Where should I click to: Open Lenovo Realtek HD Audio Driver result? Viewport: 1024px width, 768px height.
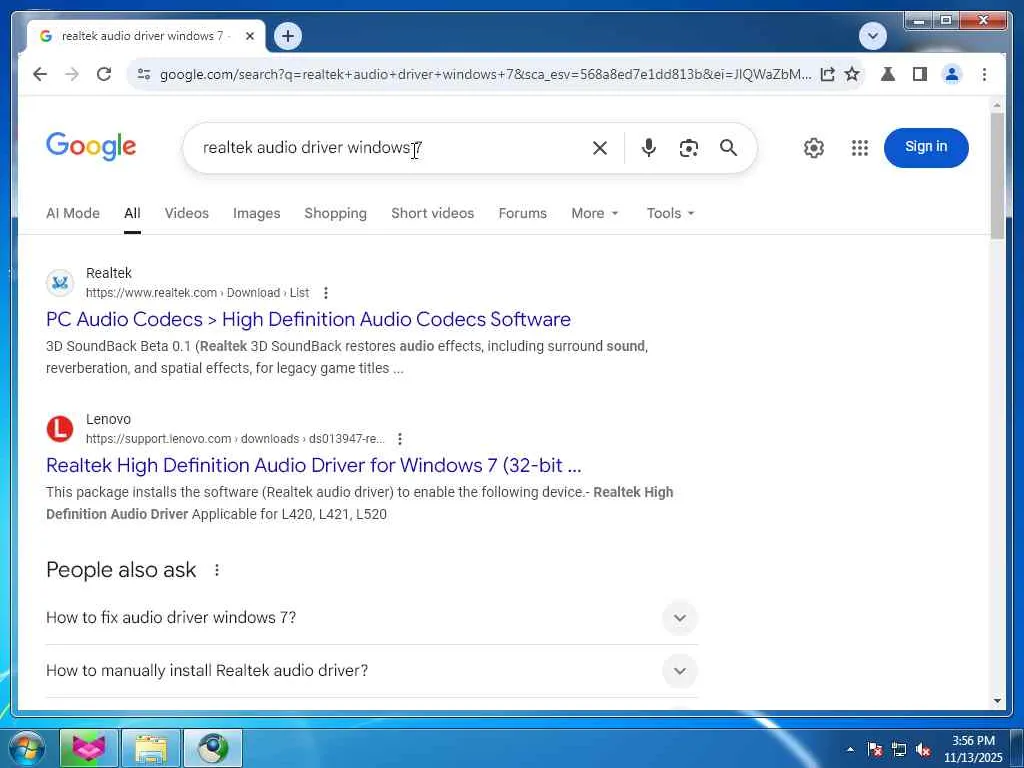pyautogui.click(x=313, y=466)
